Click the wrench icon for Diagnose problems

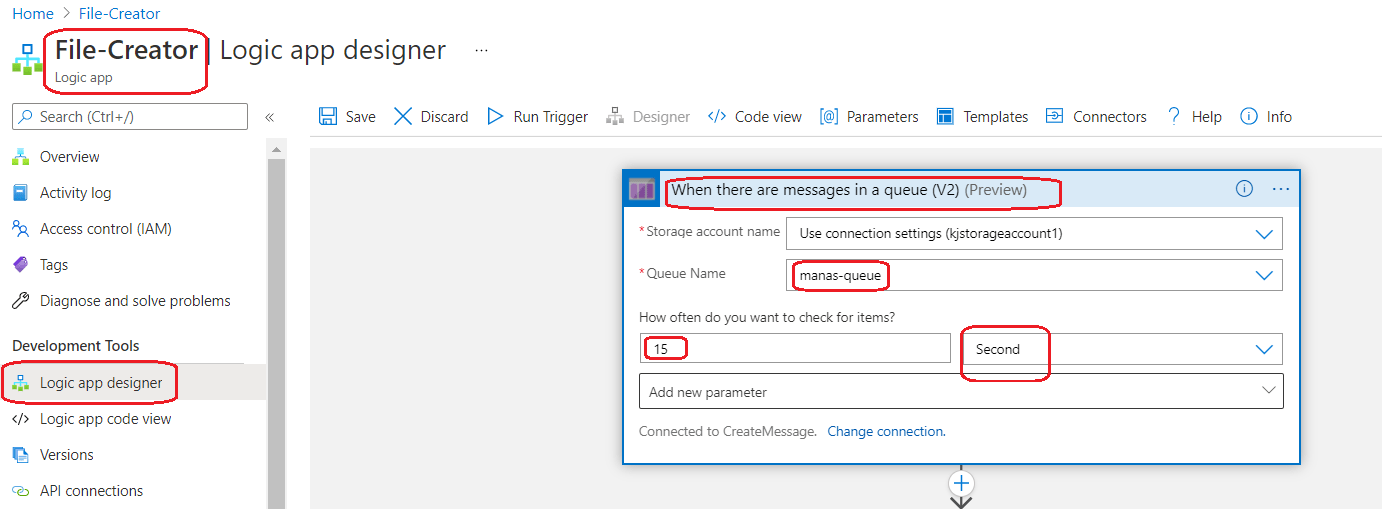click(21, 301)
